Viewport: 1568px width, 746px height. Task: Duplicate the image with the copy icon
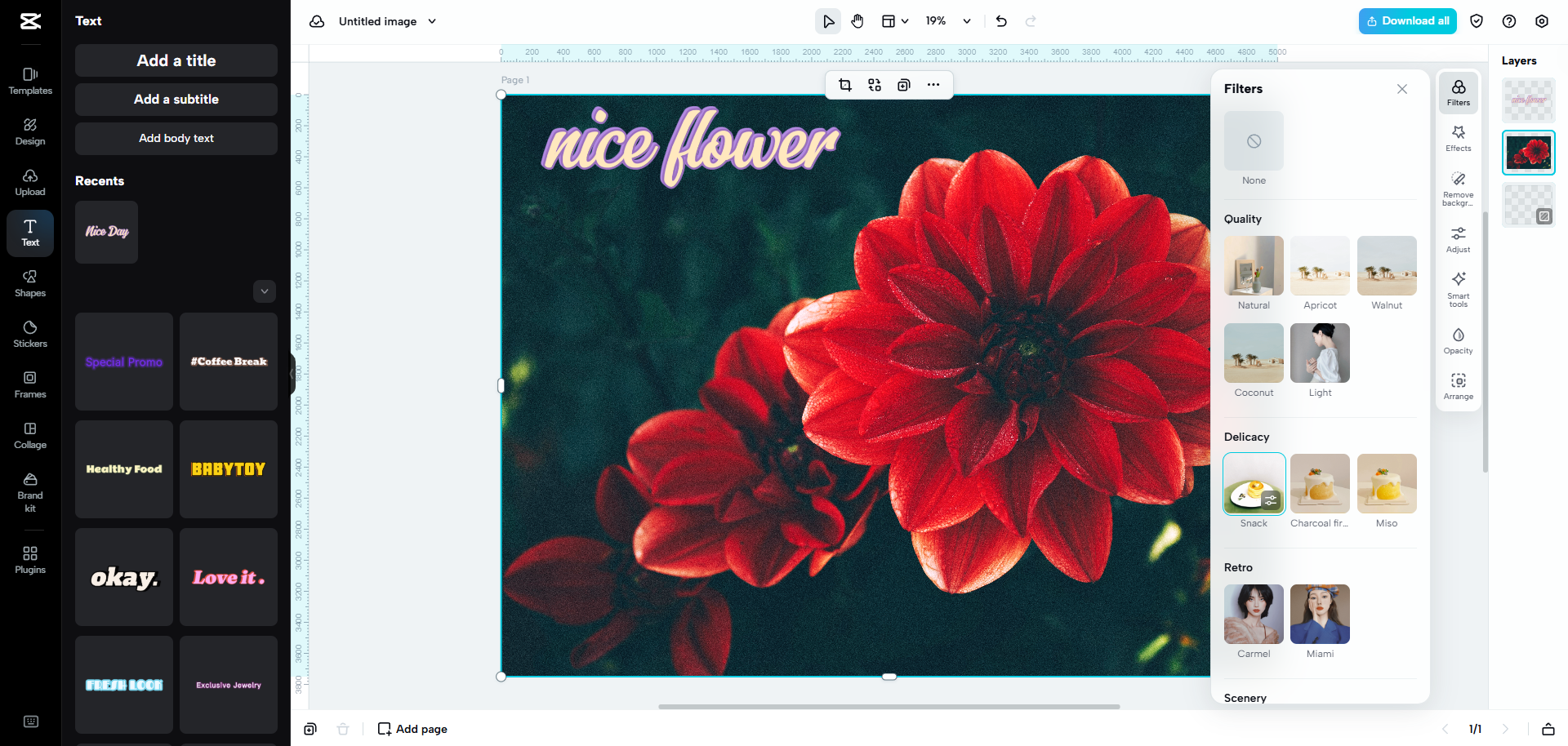point(903,84)
